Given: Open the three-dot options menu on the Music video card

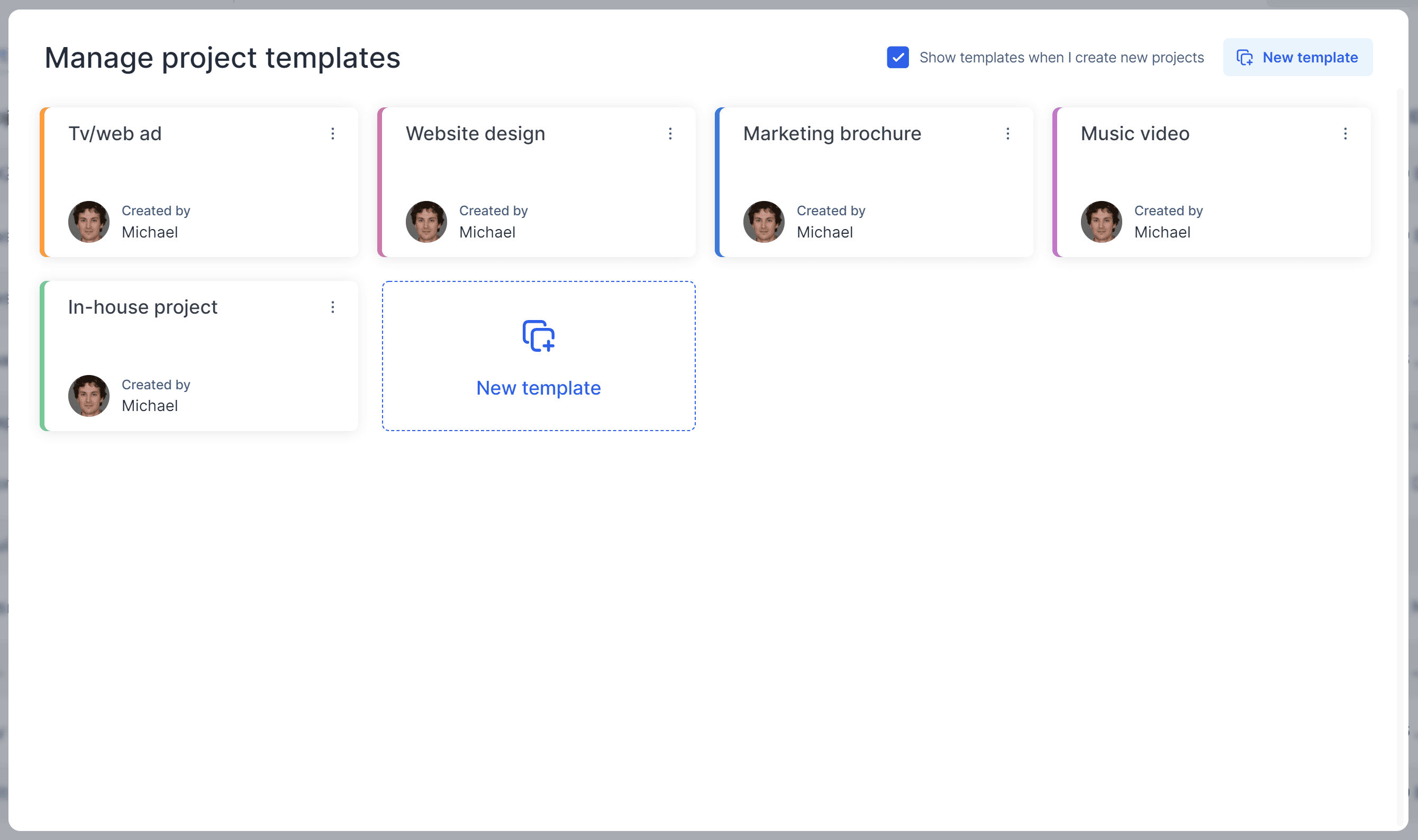Looking at the screenshot, I should pos(1346,134).
